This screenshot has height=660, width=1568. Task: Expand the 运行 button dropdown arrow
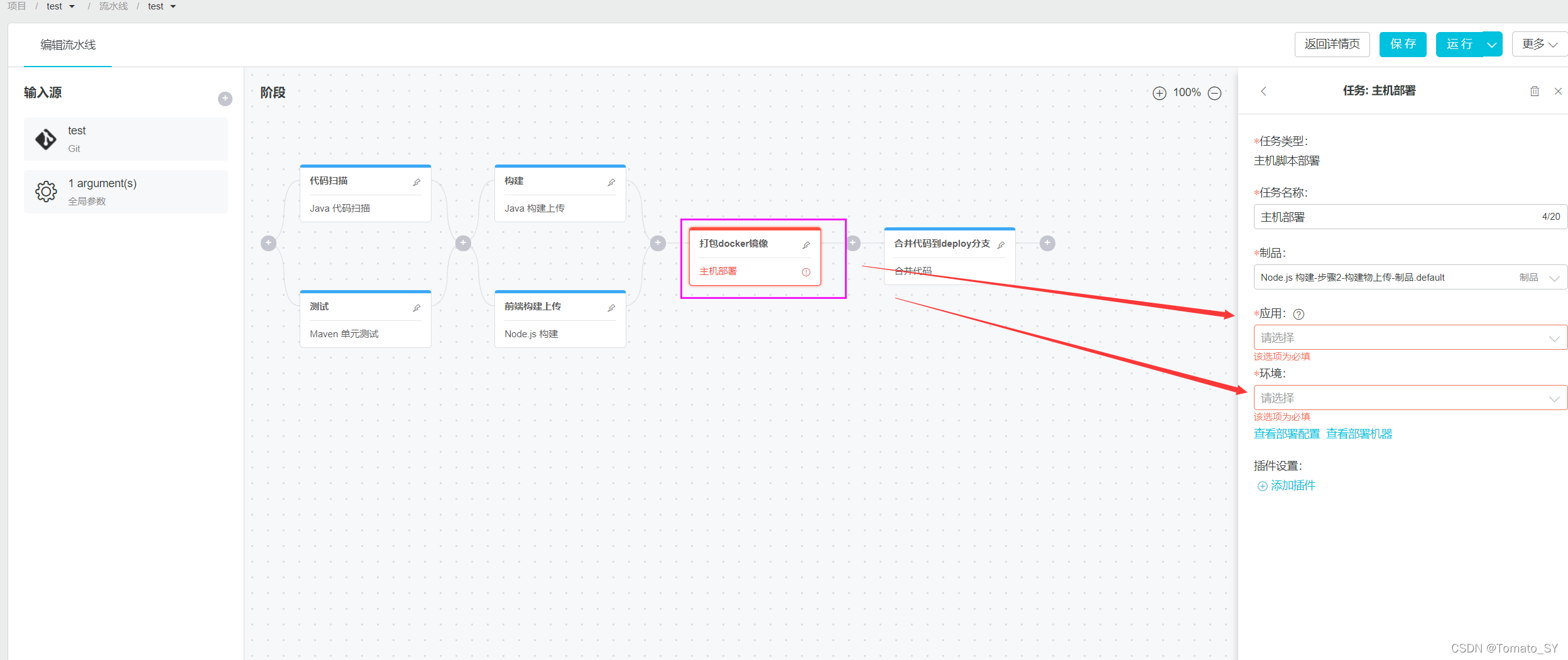click(1492, 45)
